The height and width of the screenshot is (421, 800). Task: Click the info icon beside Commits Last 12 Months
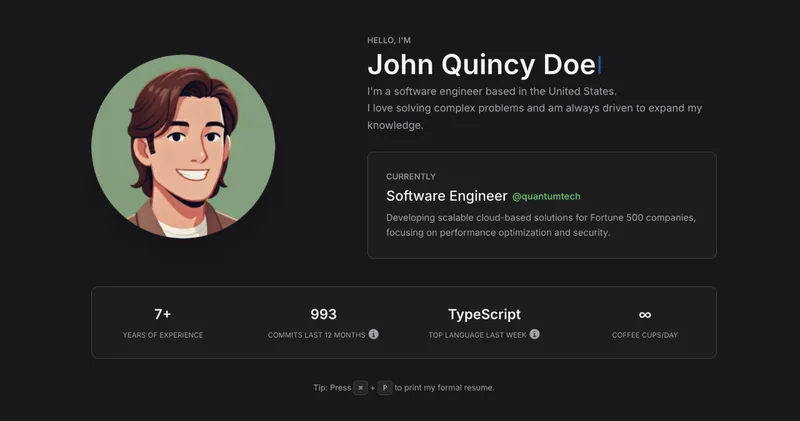pos(374,334)
